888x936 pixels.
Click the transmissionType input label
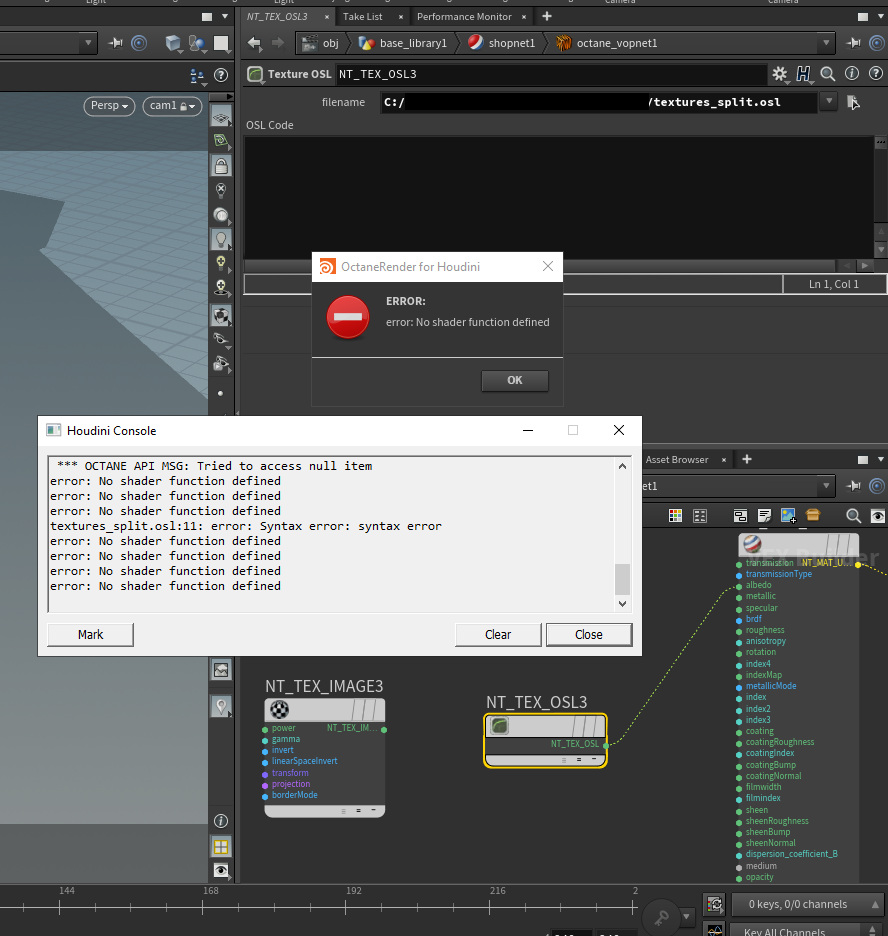pyautogui.click(x=778, y=574)
